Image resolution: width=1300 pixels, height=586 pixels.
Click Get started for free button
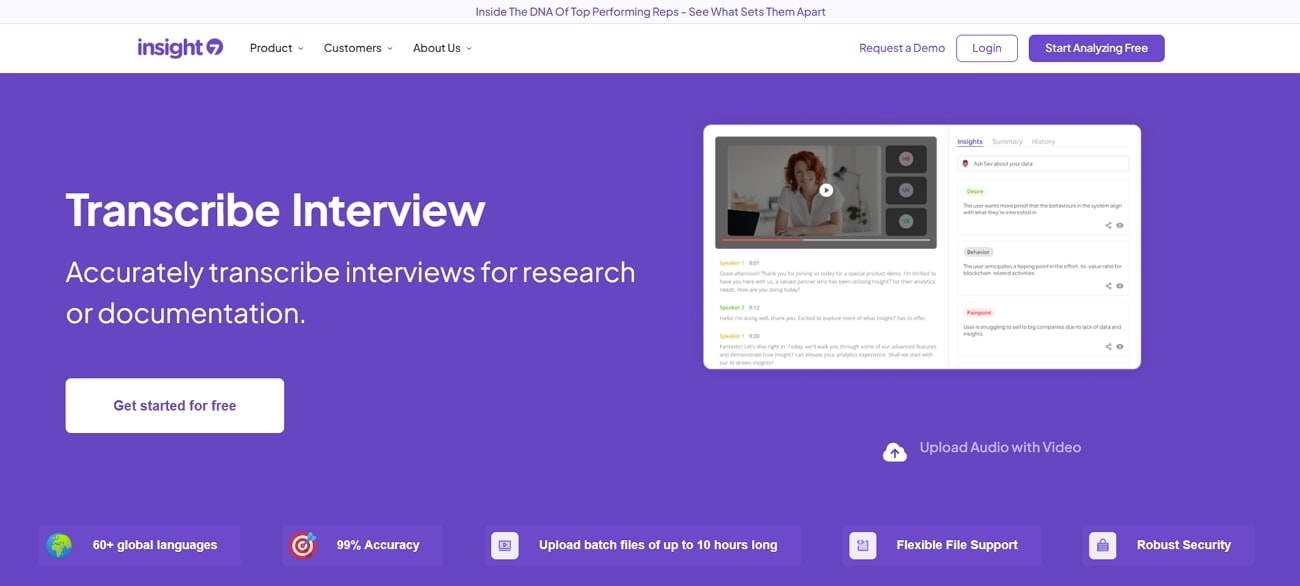coord(175,406)
